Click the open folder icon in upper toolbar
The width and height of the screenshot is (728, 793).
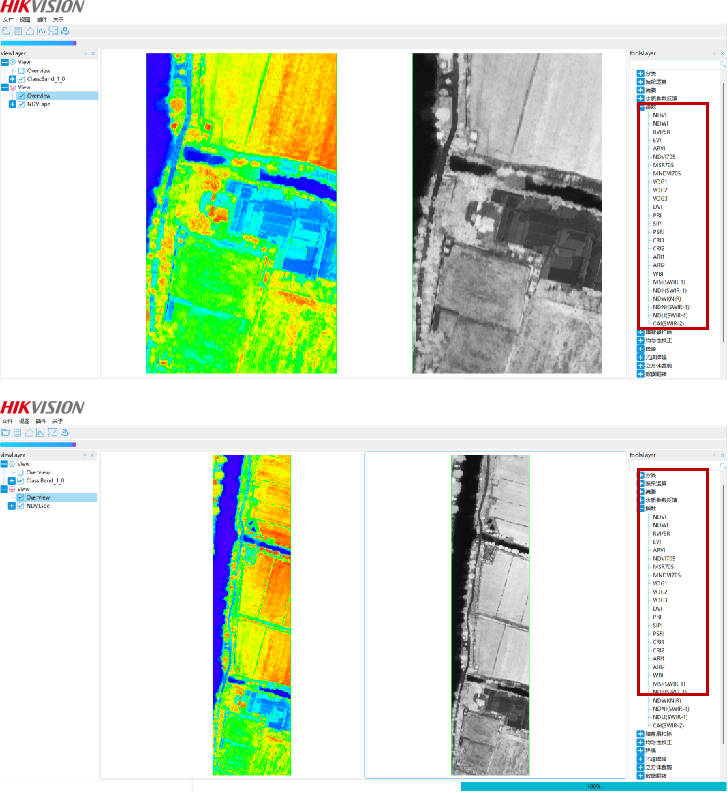point(6,31)
